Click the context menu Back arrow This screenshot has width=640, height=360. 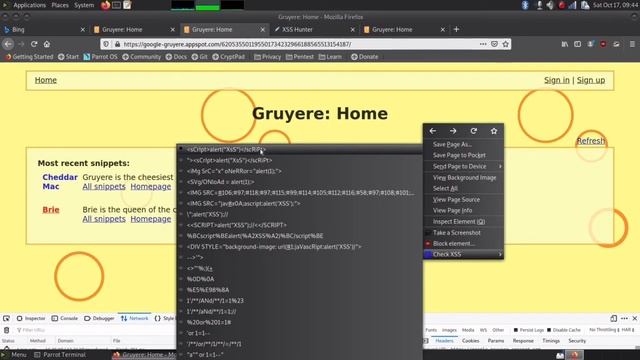pos(433,131)
